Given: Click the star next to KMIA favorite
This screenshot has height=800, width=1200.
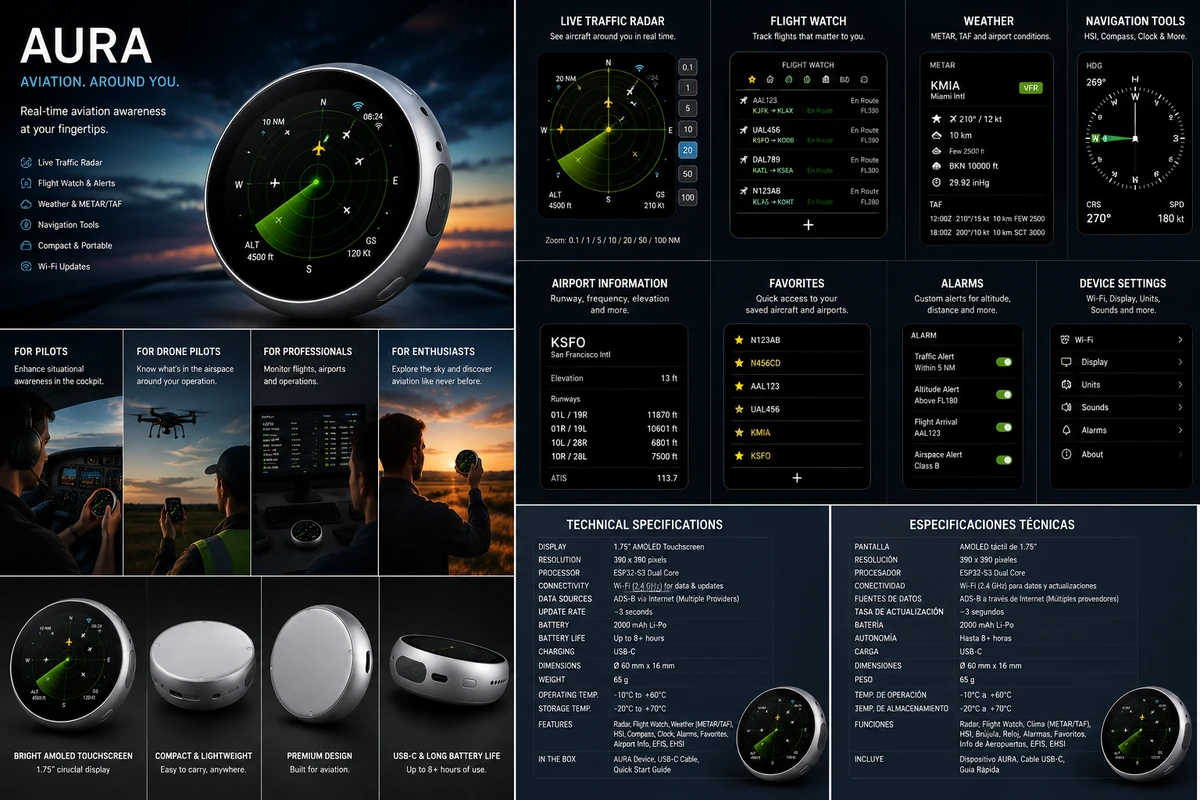Looking at the screenshot, I should click(x=739, y=432).
